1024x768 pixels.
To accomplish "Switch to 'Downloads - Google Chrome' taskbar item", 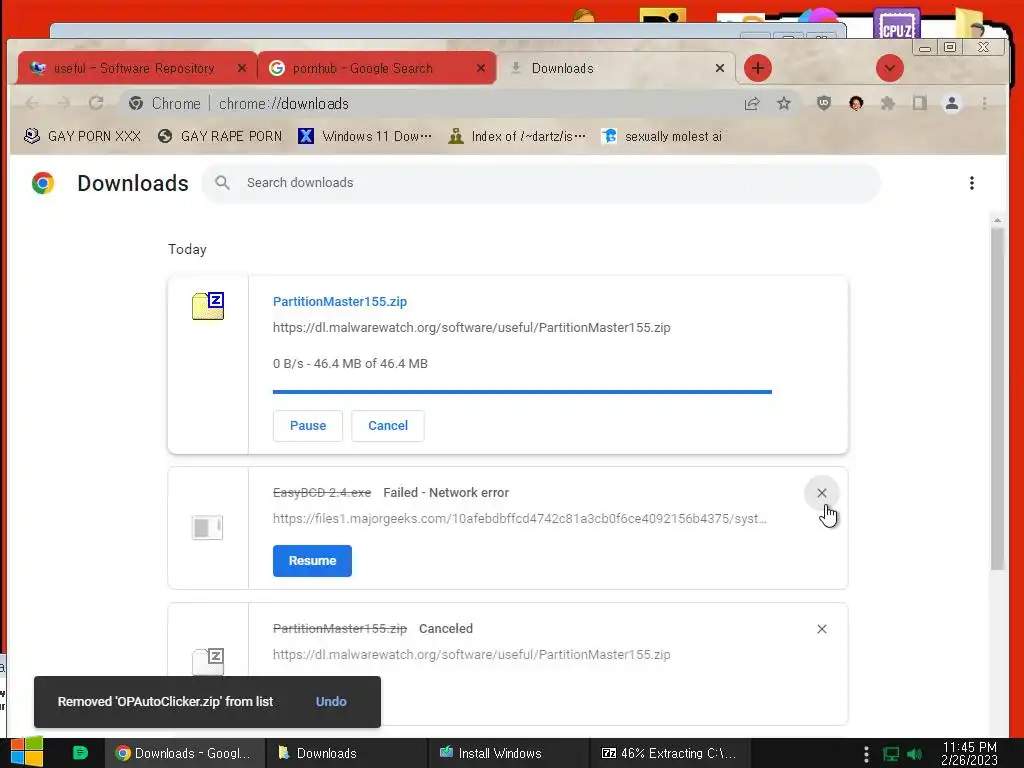I will [x=185, y=753].
